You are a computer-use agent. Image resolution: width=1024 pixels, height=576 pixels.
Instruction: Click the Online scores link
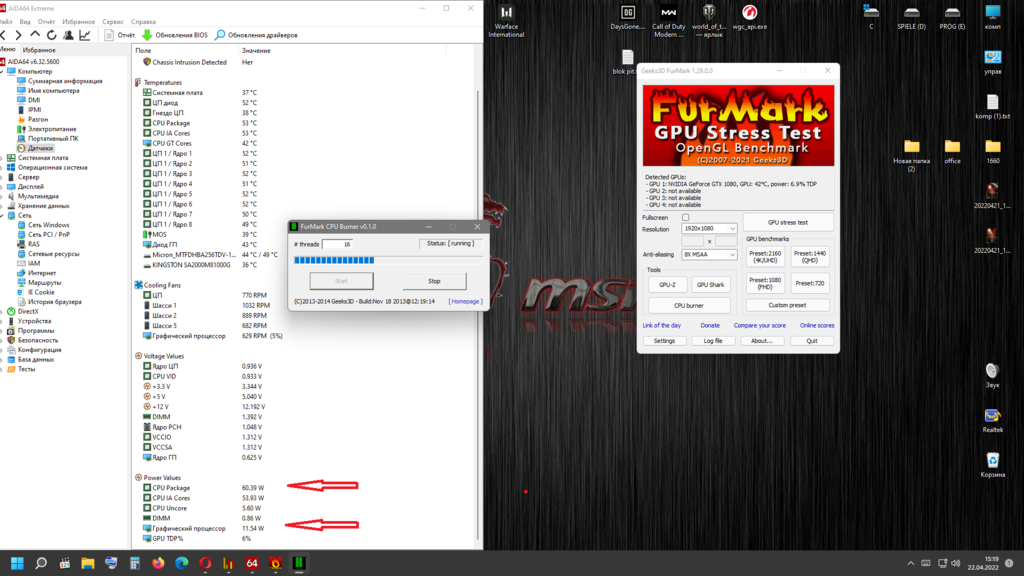click(817, 325)
